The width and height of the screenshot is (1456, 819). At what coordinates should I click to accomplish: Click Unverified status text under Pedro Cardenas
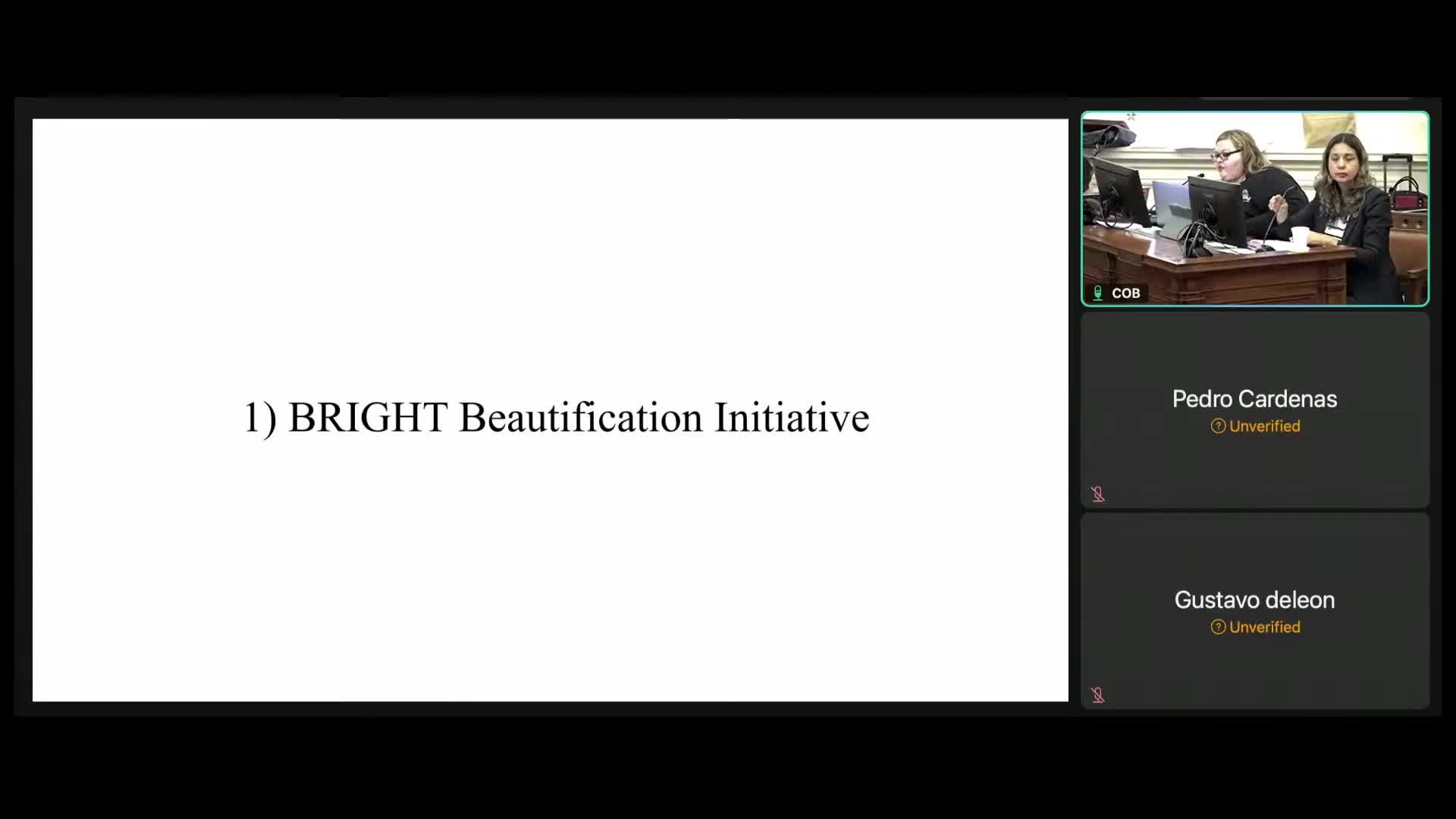(1264, 426)
